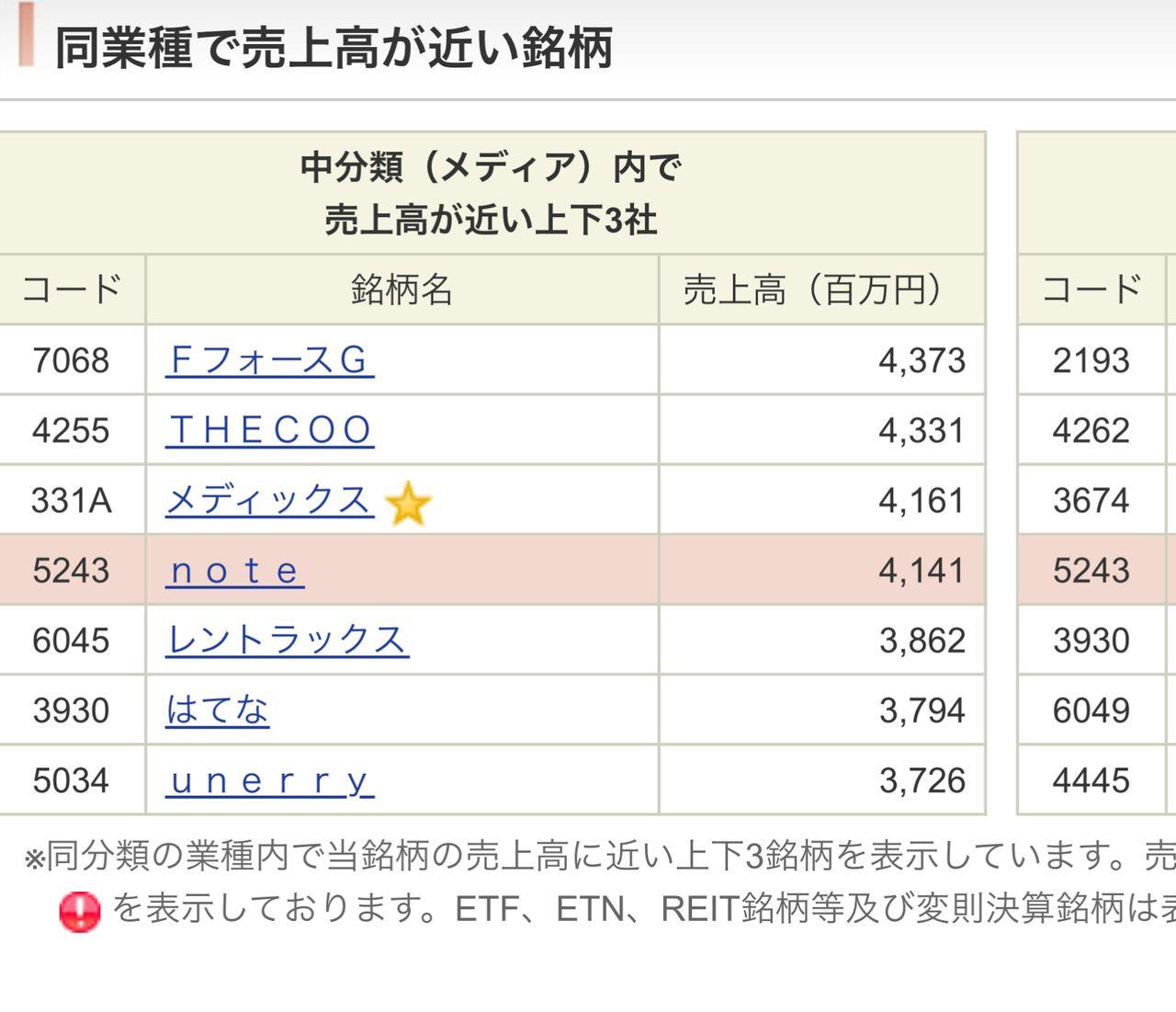Click highlighted code 5243 in right table
1176x1012 pixels.
tap(1091, 572)
